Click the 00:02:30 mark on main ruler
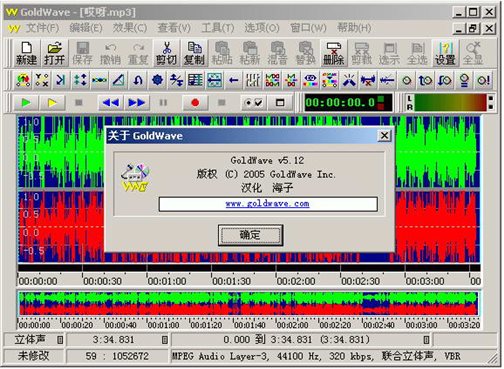 coord(360,281)
